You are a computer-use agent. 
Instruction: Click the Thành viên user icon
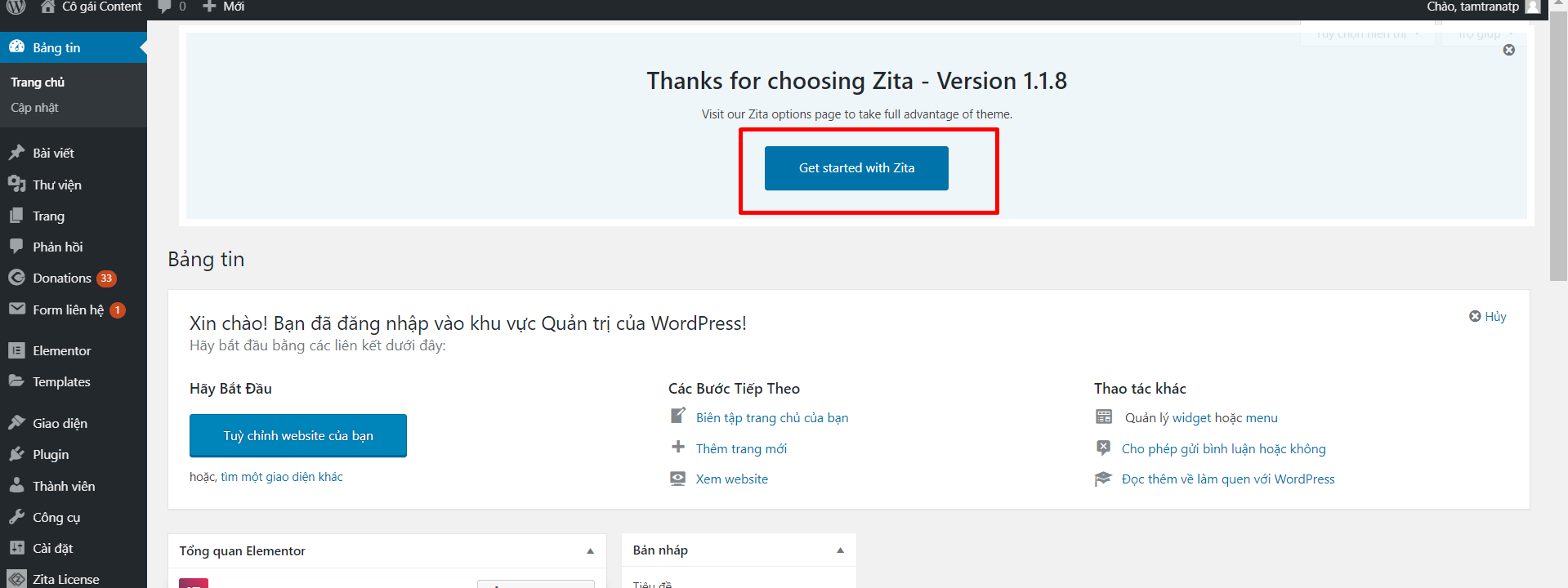[16, 485]
